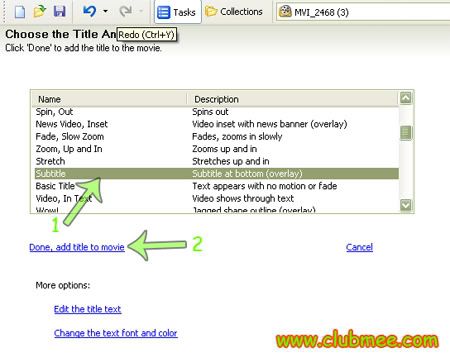Select the 'Fade, Slow Zoom' animation
This screenshot has height=362, width=450.
[70, 136]
